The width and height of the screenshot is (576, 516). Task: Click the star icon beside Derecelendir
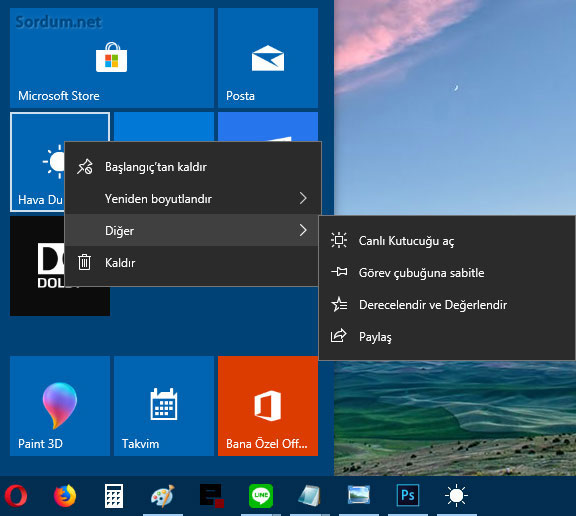click(339, 304)
